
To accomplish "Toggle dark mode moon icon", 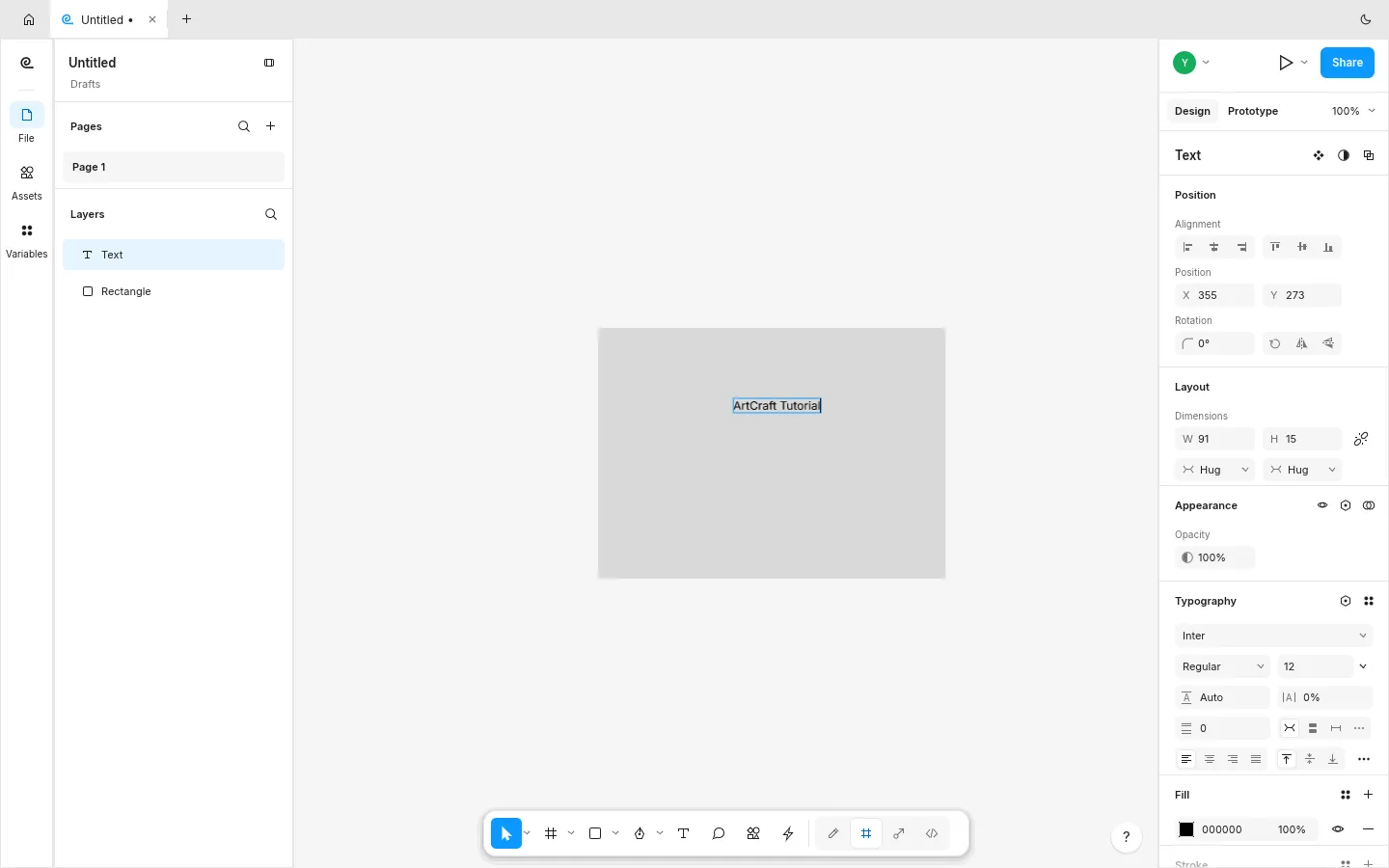I will (x=1366, y=19).
